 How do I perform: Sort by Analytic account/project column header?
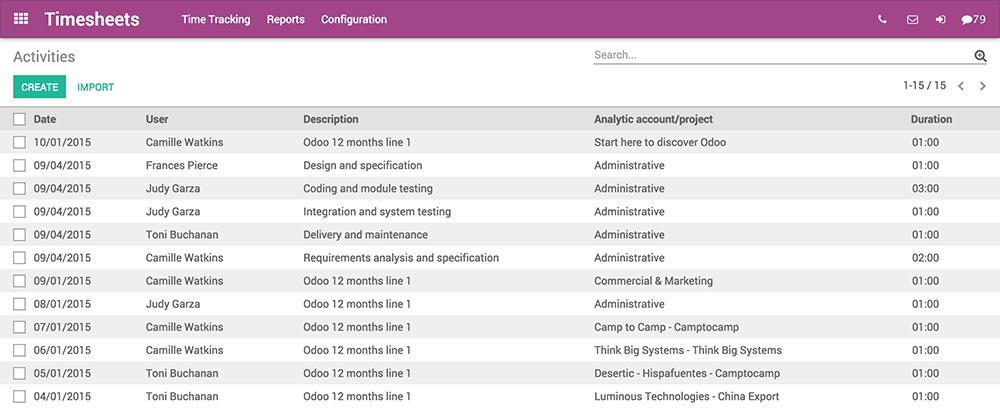click(x=654, y=119)
